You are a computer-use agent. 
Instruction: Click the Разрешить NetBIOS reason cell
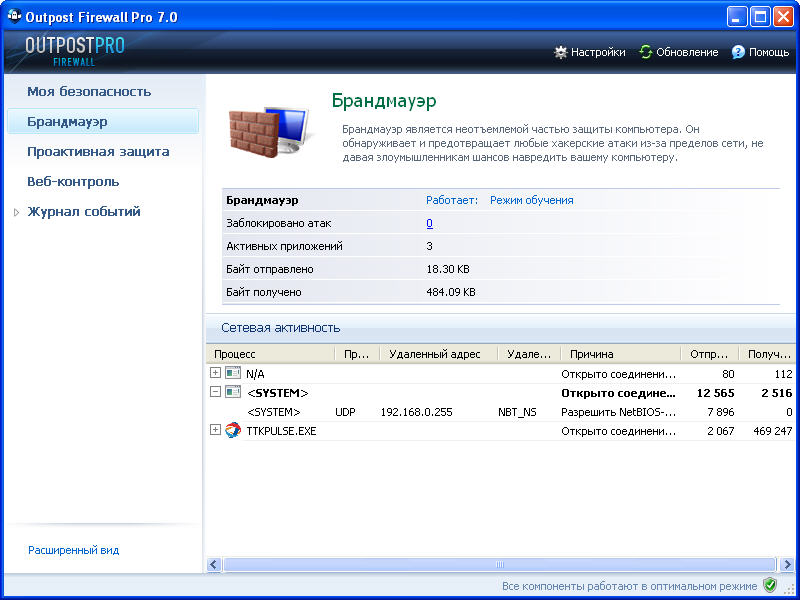[x=618, y=412]
